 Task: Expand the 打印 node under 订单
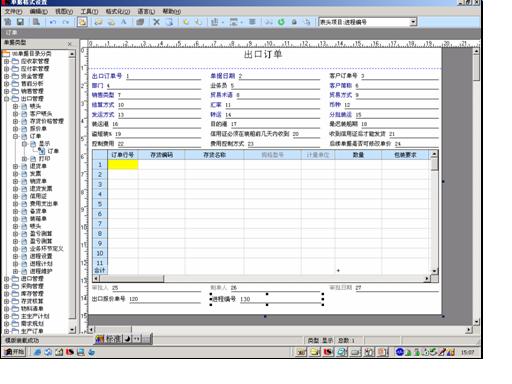(24, 159)
